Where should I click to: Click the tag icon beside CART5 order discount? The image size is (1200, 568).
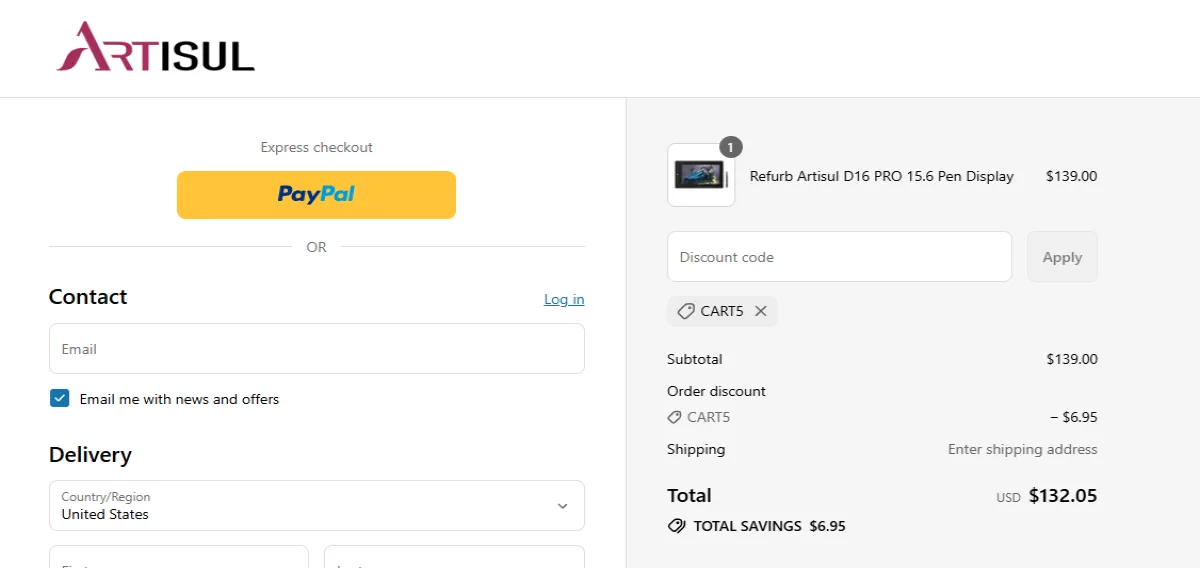coord(675,417)
